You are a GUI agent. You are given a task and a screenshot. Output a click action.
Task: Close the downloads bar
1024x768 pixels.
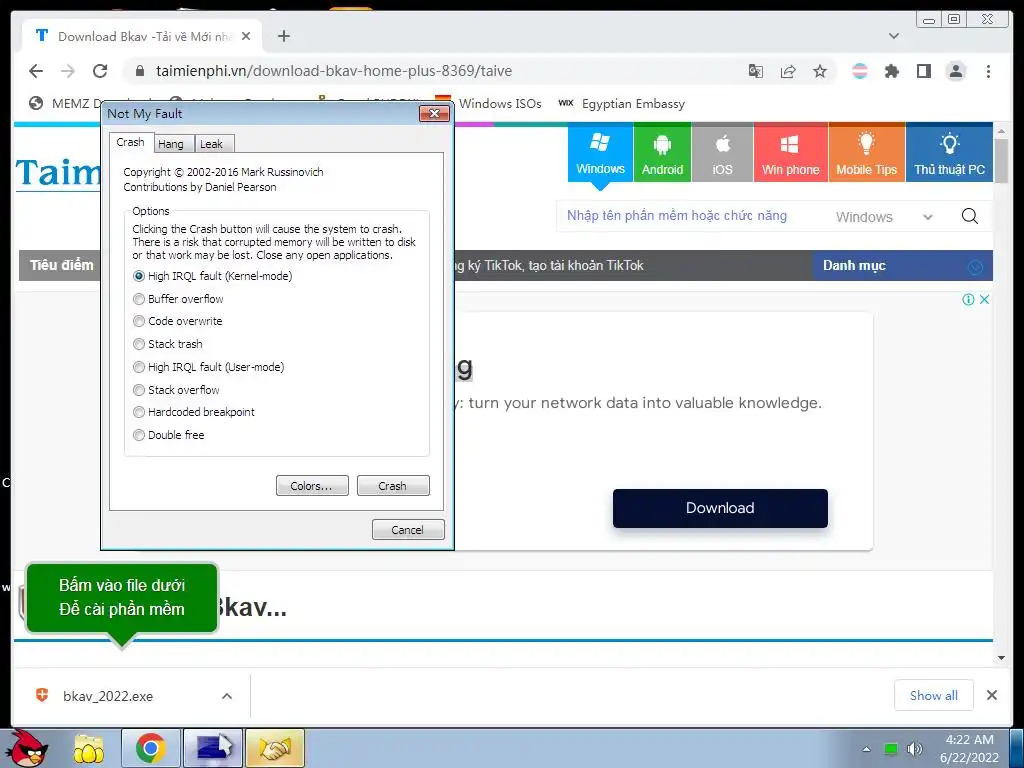point(992,696)
